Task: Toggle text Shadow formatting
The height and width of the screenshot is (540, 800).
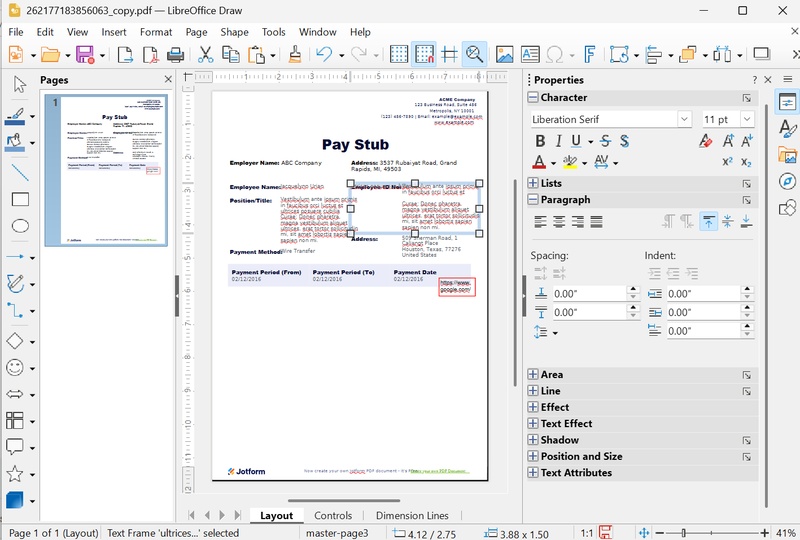Action: tap(624, 141)
